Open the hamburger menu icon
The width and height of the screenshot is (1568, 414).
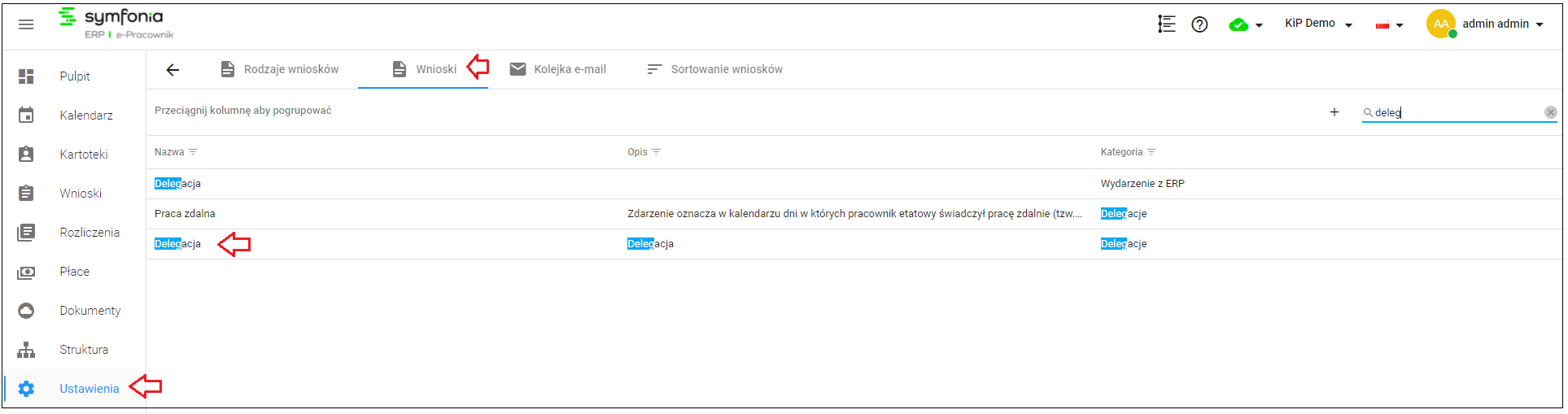[x=26, y=24]
